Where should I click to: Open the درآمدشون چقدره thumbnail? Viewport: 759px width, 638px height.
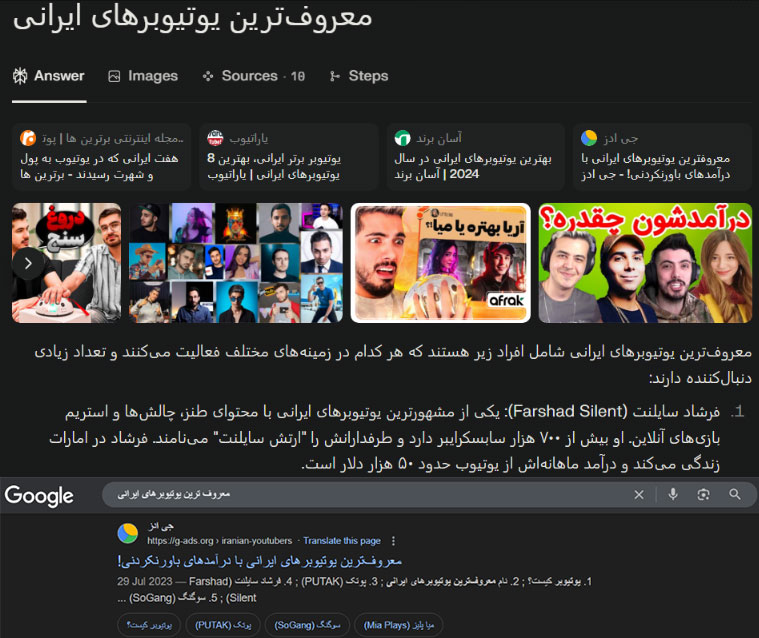pyautogui.click(x=645, y=263)
